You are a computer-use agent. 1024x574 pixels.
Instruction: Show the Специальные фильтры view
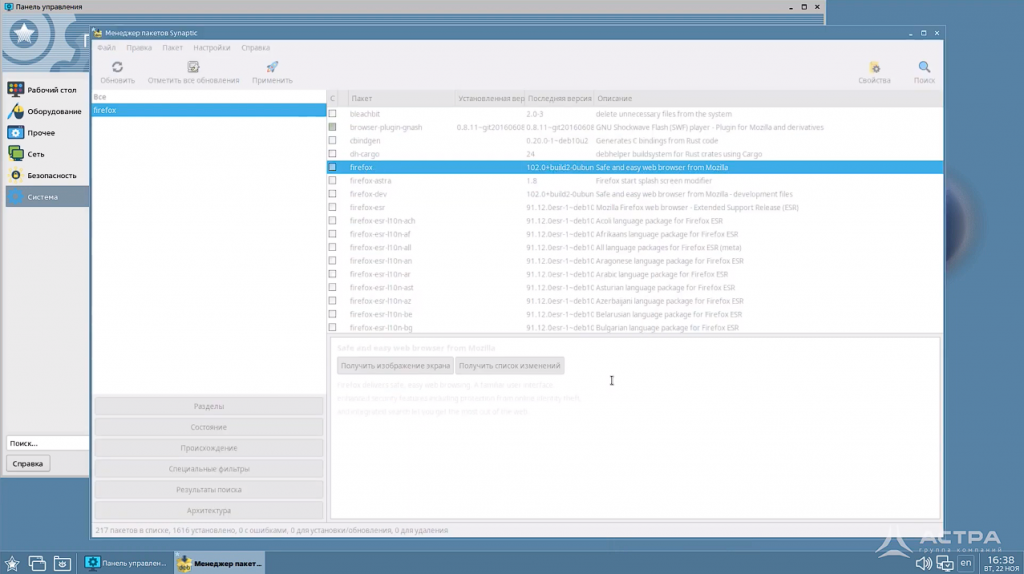[209, 469]
